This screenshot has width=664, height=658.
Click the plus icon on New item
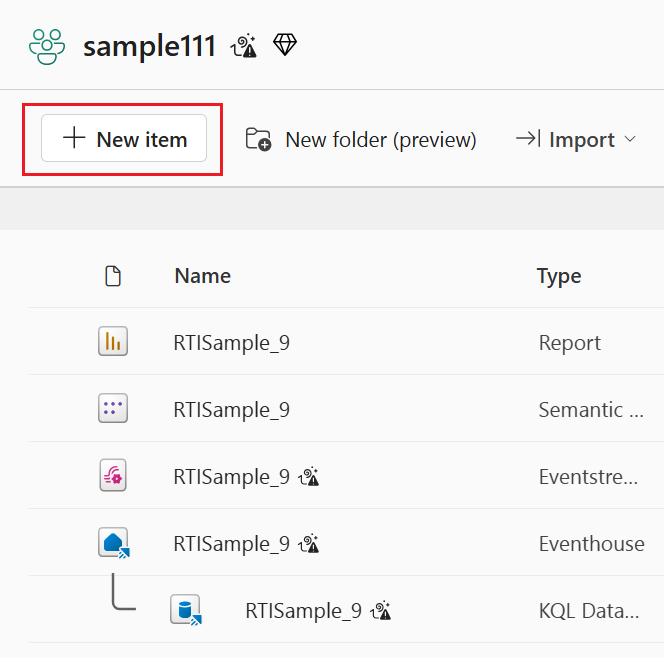pos(74,137)
